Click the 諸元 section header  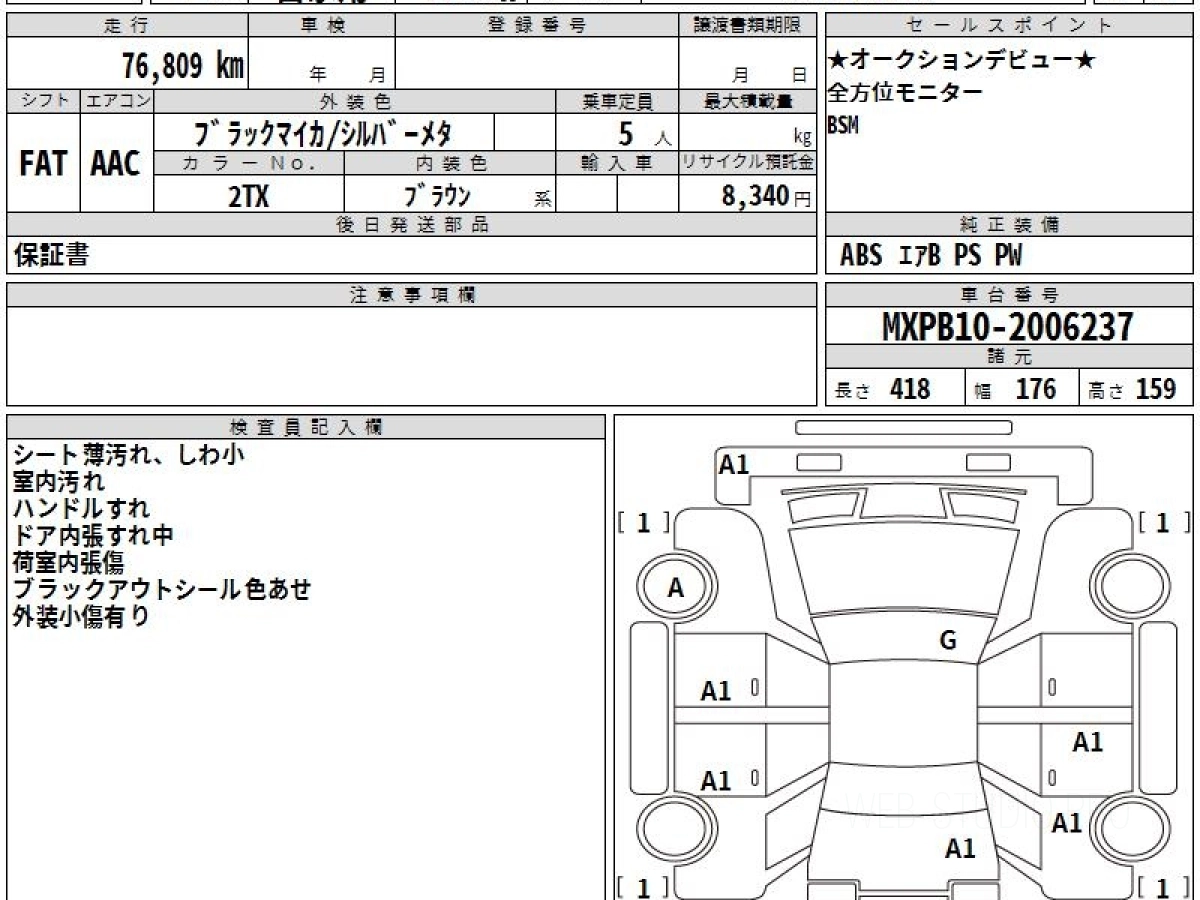tap(1010, 357)
